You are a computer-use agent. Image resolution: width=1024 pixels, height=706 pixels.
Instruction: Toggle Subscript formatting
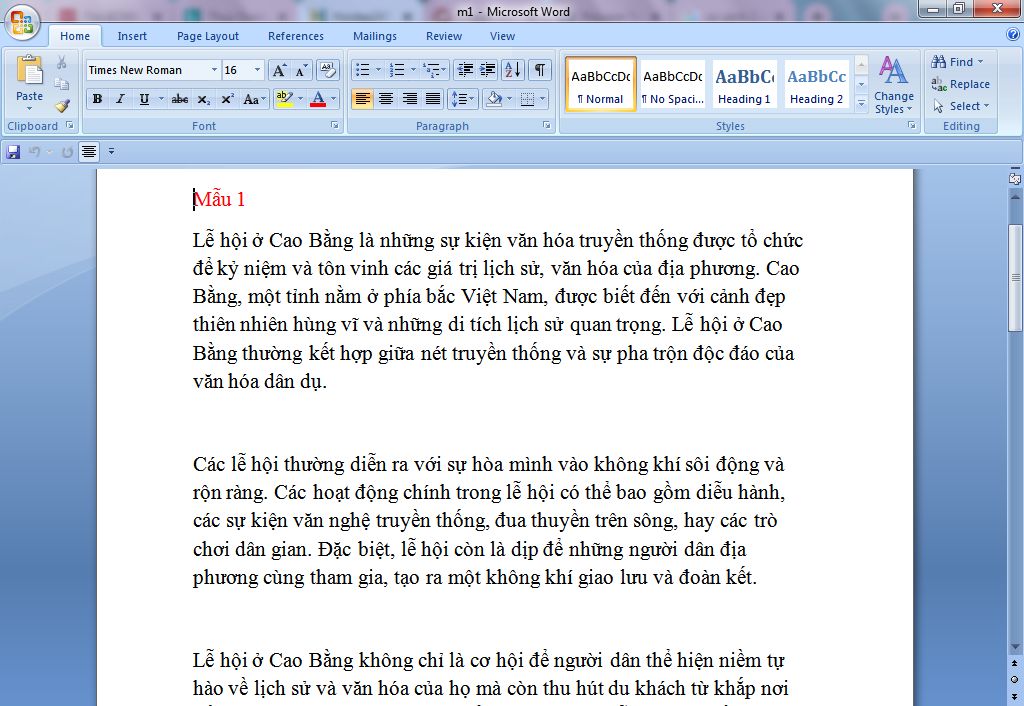pos(204,99)
